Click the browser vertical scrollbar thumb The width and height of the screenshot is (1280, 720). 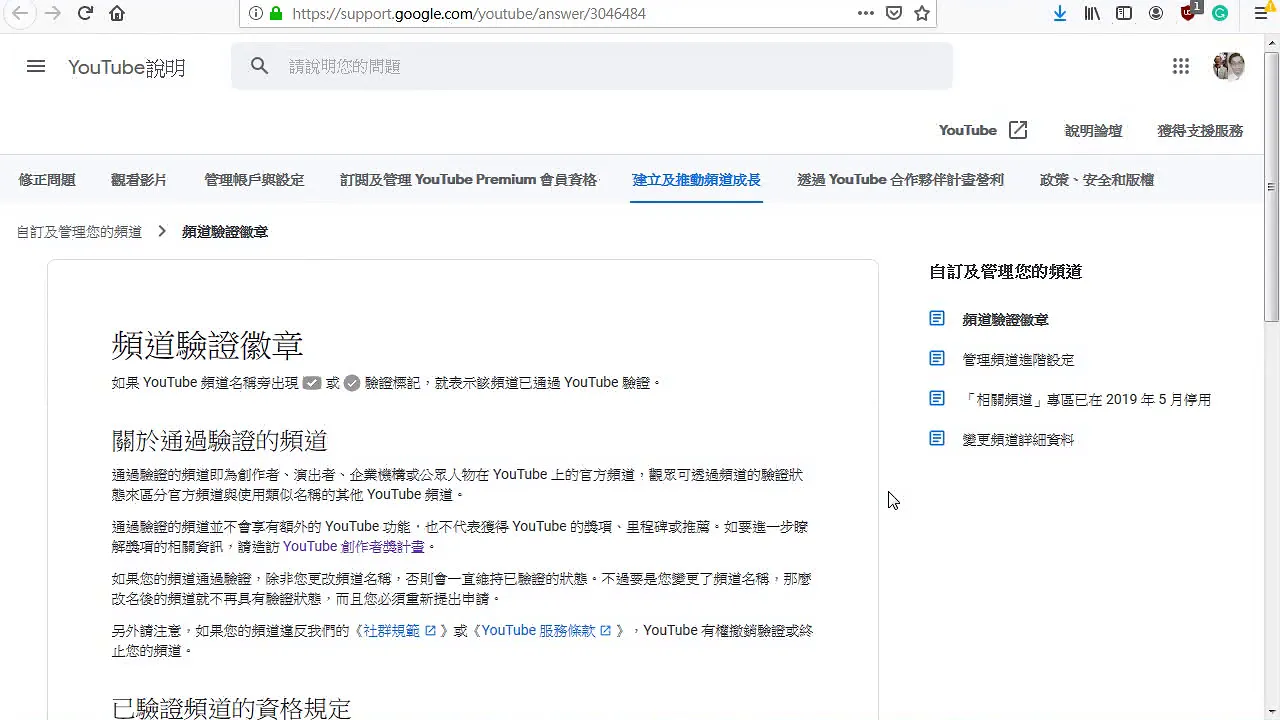point(1271,186)
